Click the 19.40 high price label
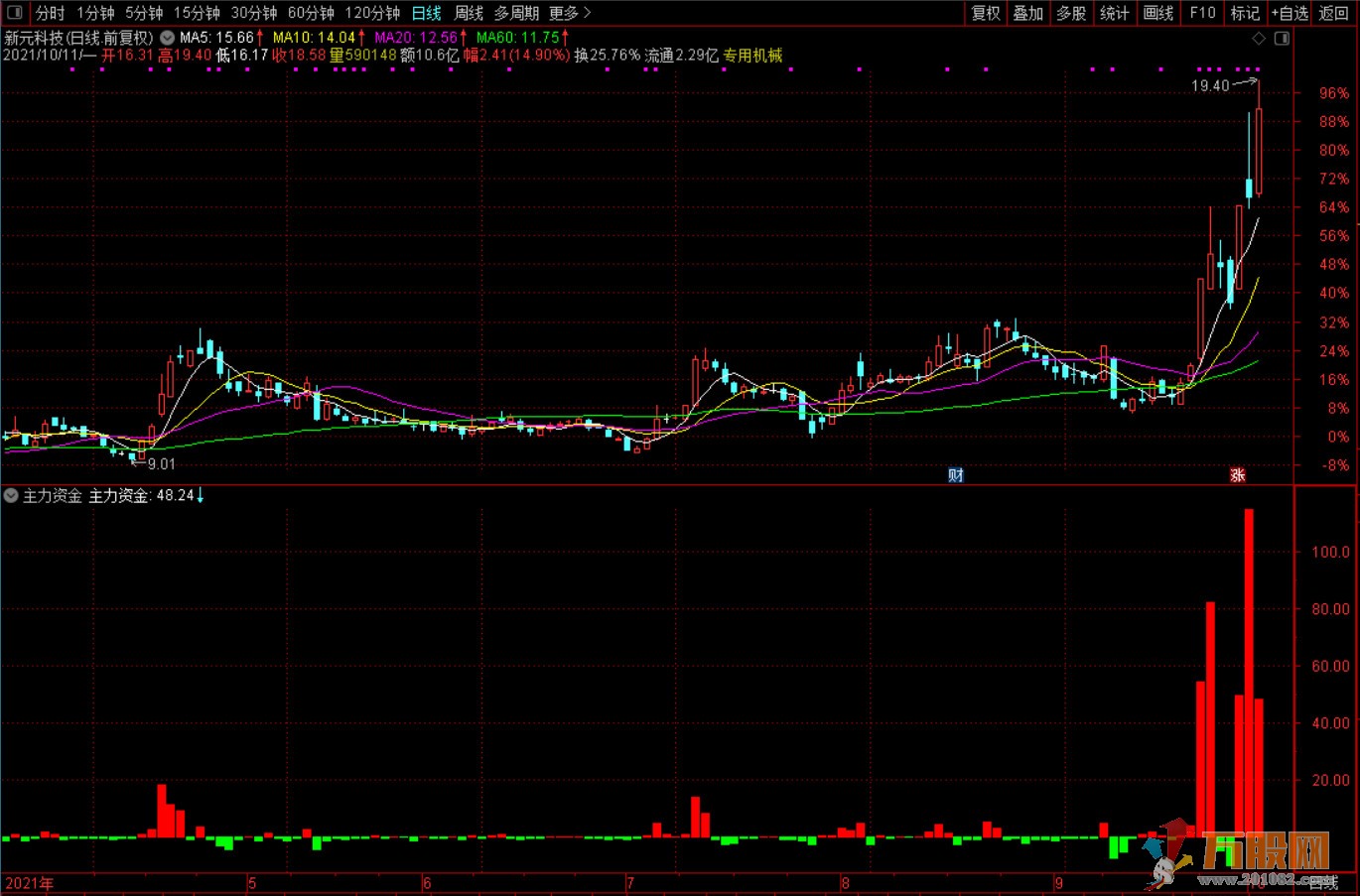The width and height of the screenshot is (1360, 896). coord(1210,86)
